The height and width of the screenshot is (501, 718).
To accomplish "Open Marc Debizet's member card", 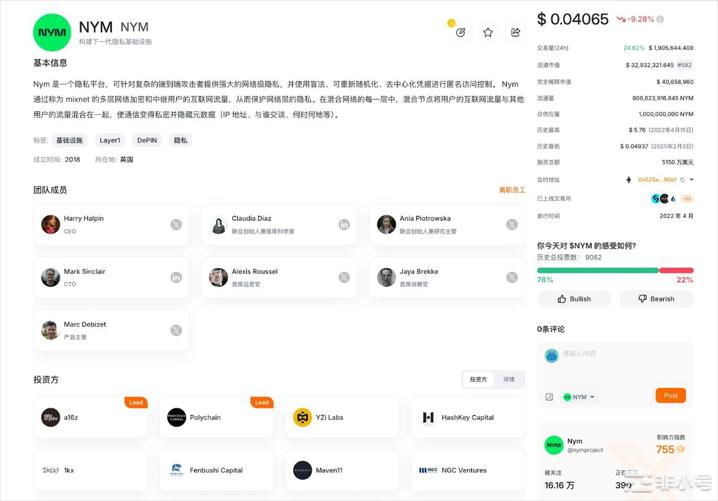I will (111, 330).
